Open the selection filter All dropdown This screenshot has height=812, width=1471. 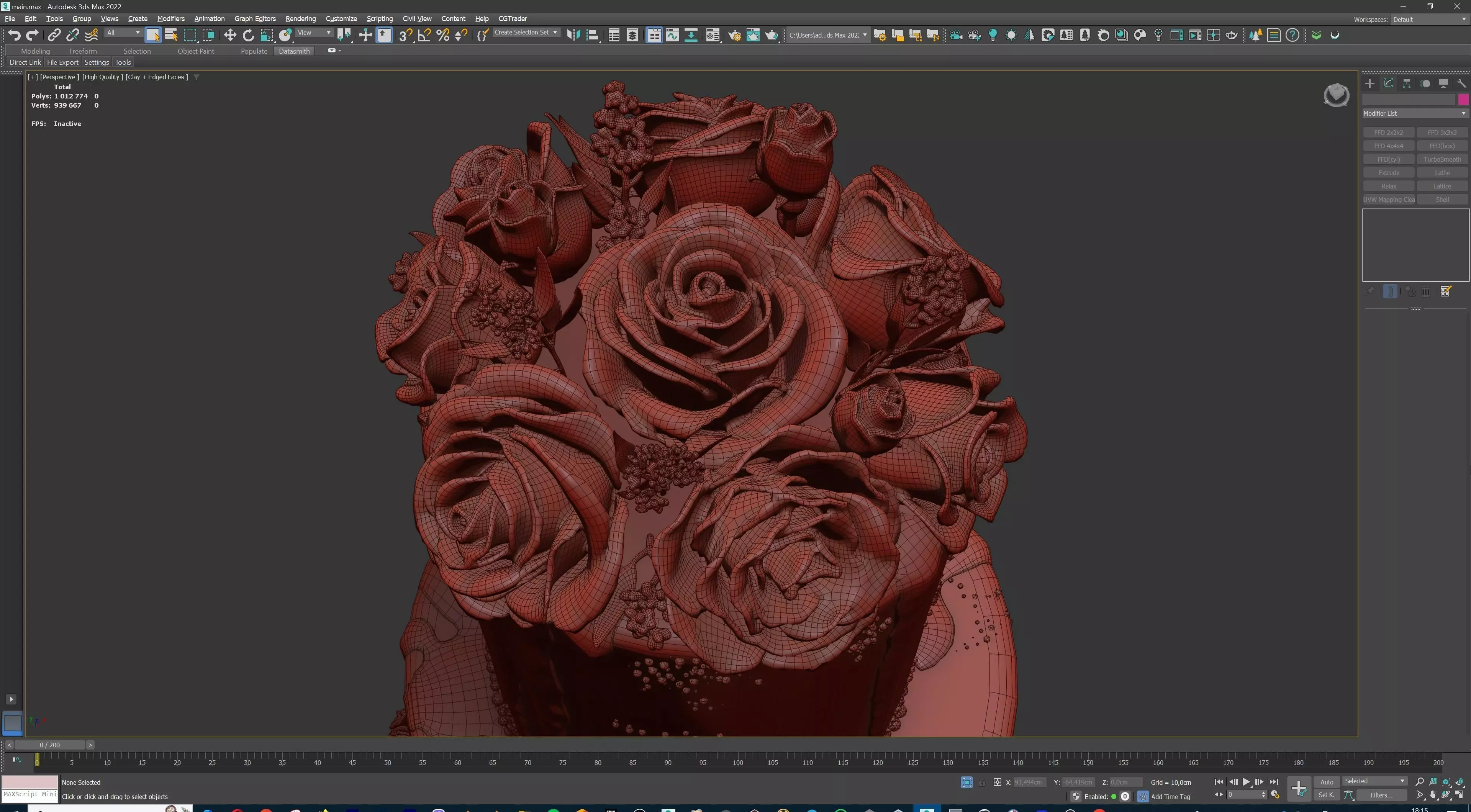click(x=123, y=33)
